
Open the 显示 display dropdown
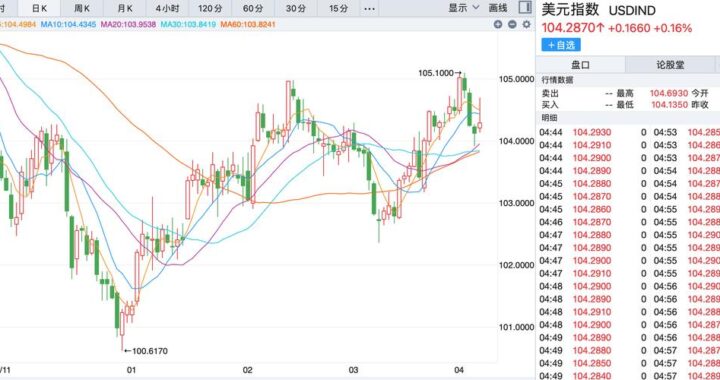tap(464, 8)
